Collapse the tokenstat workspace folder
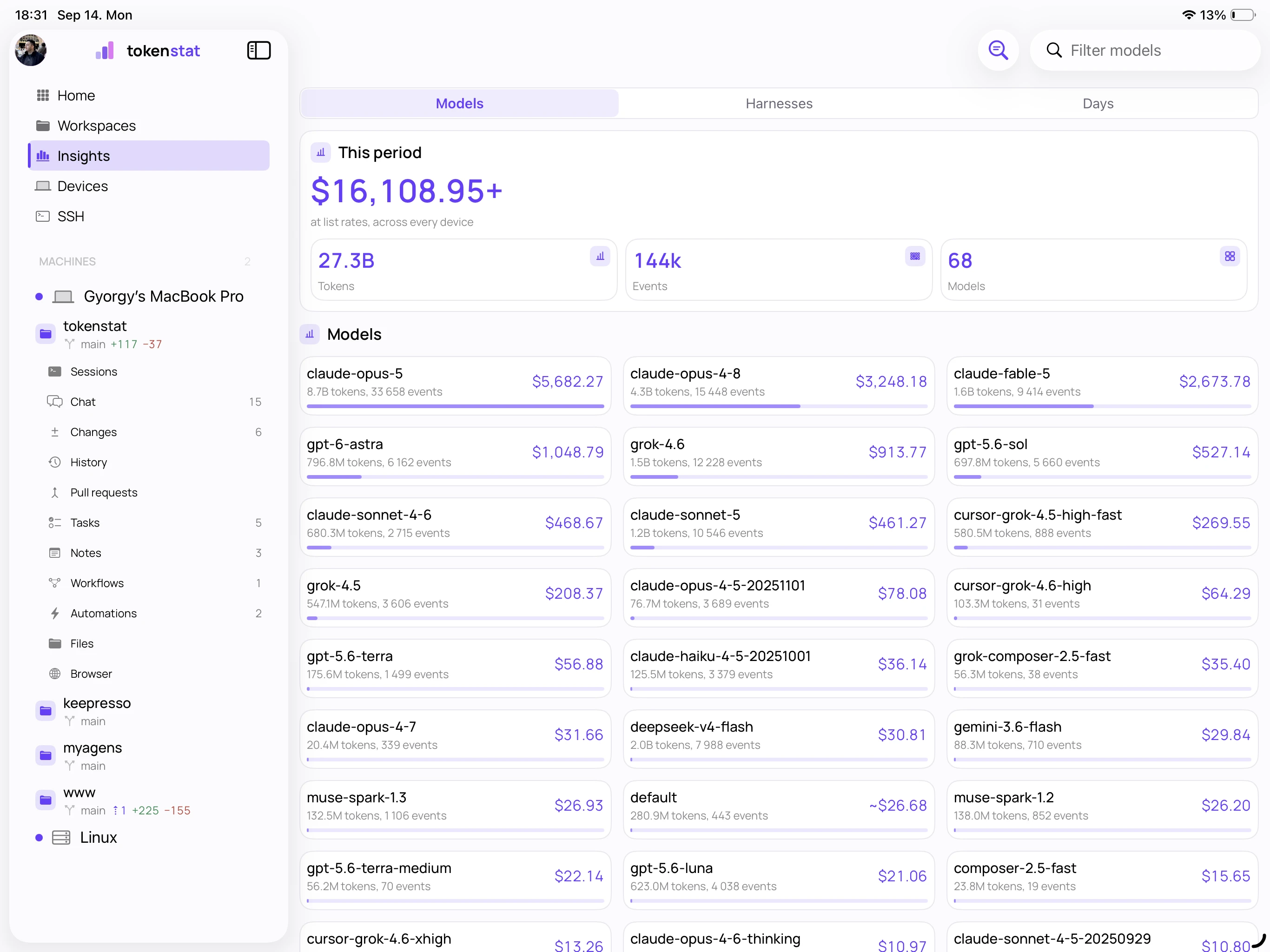The width and height of the screenshot is (1270, 952). (x=46, y=334)
